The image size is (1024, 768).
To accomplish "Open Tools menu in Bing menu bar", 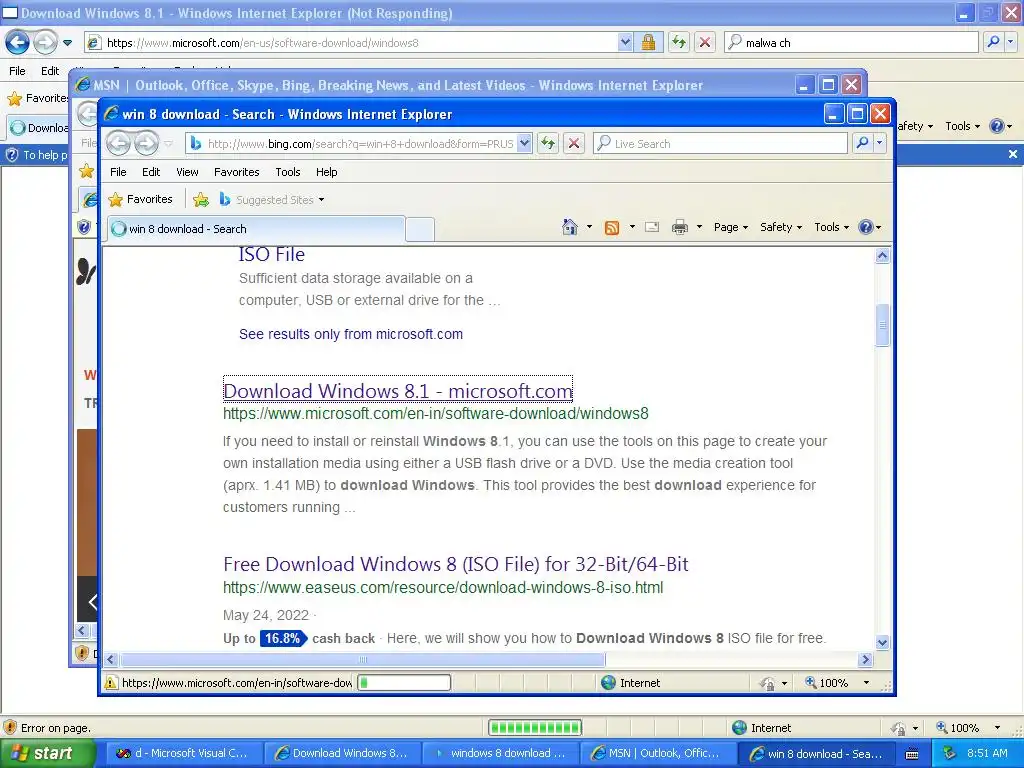I will tap(287, 172).
